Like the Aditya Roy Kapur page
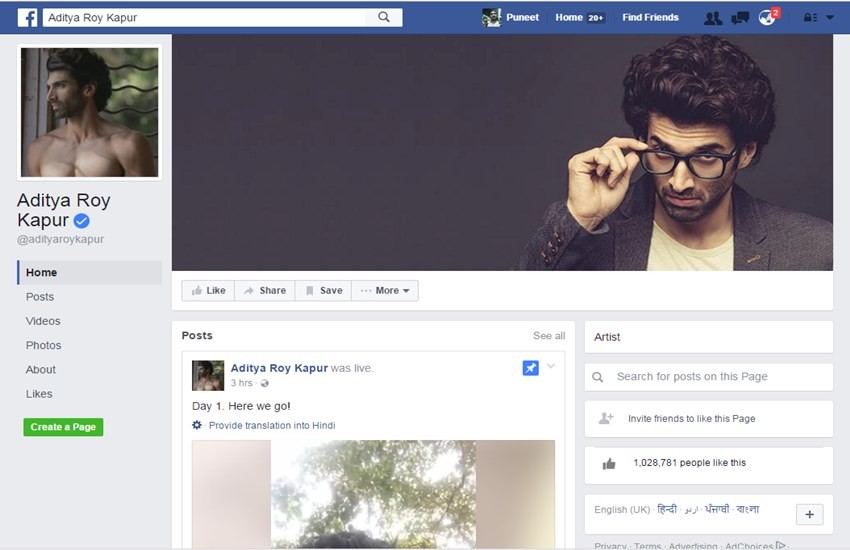 click(x=208, y=291)
